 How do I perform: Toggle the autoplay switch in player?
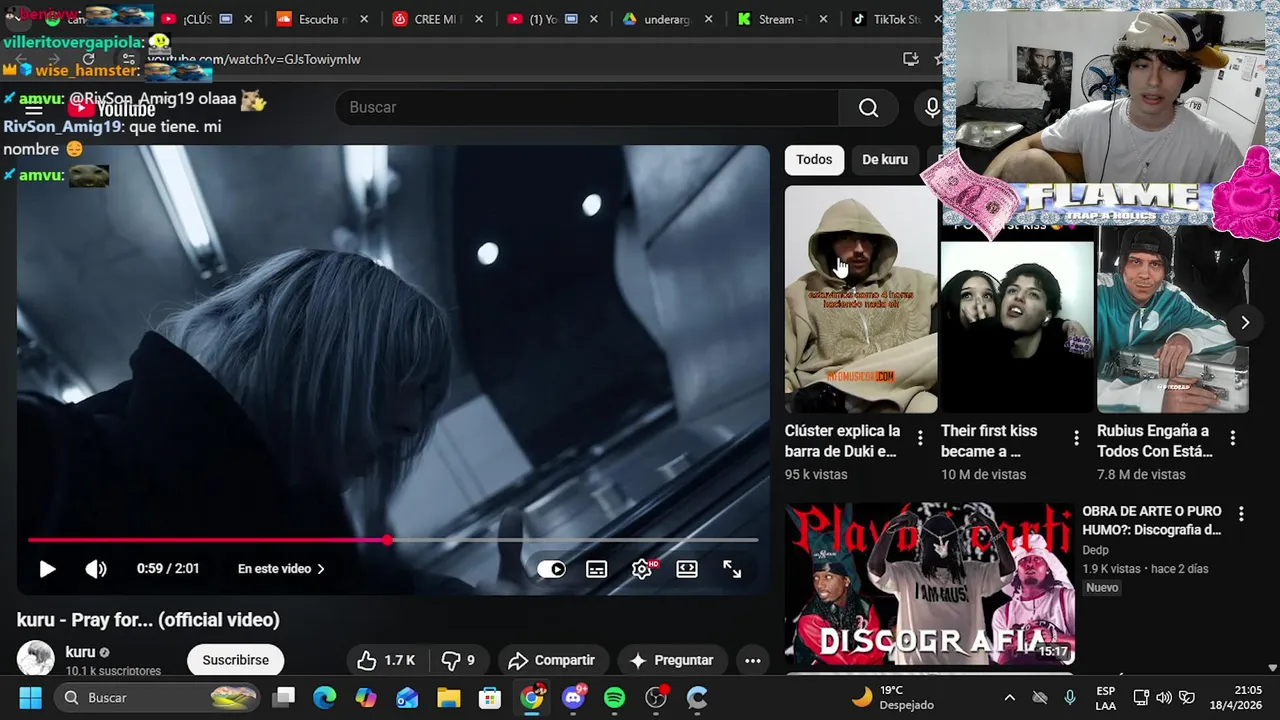(x=551, y=569)
